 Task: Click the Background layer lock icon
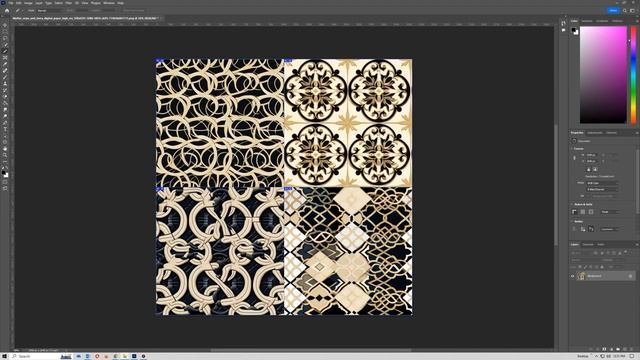[x=630, y=276]
